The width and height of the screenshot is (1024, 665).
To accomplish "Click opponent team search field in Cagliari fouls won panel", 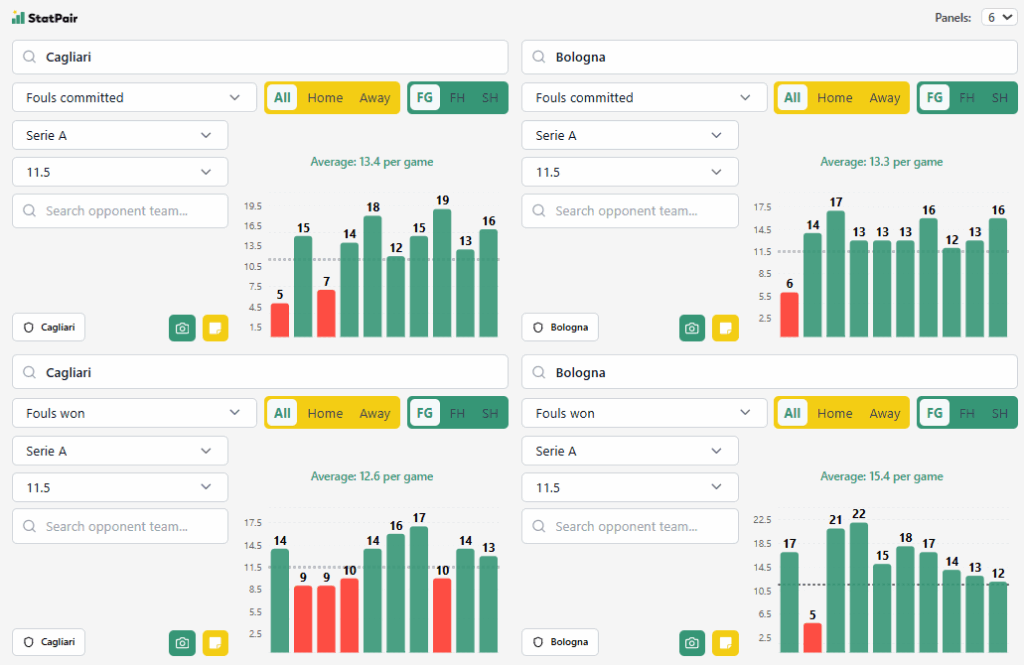I will (120, 526).
